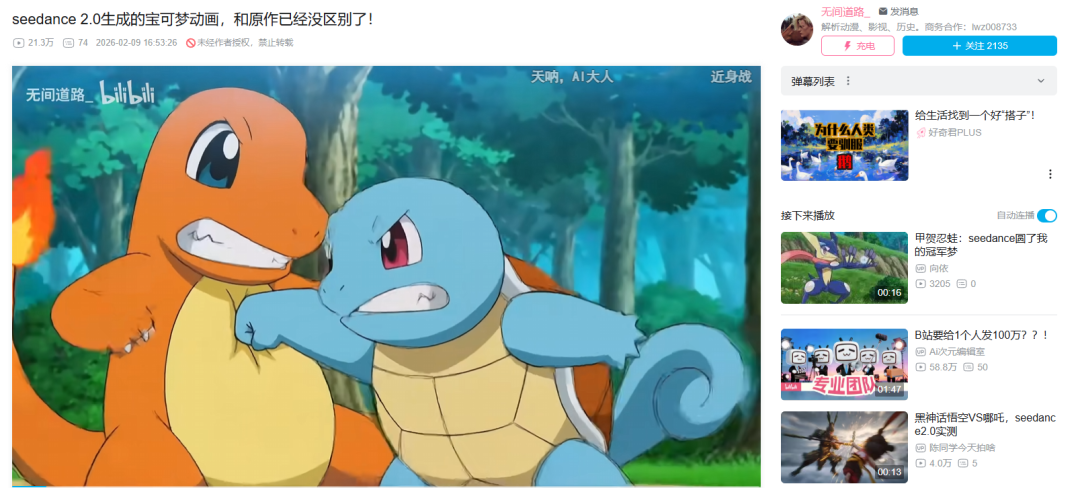Click the play count icon beside 21.3万
Screen dimensions: 1080x488
coord(18,43)
